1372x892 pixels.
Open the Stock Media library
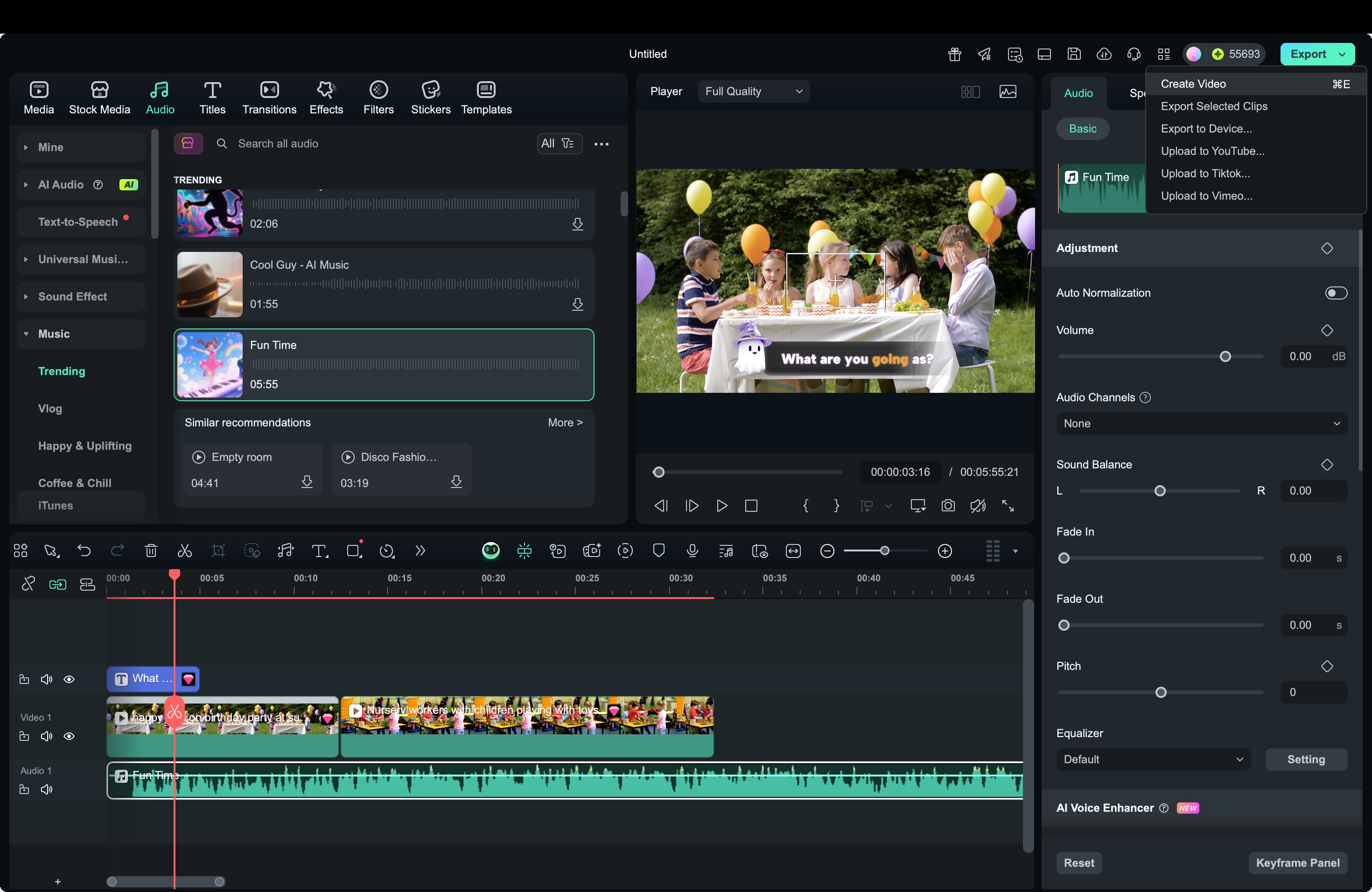tap(99, 98)
